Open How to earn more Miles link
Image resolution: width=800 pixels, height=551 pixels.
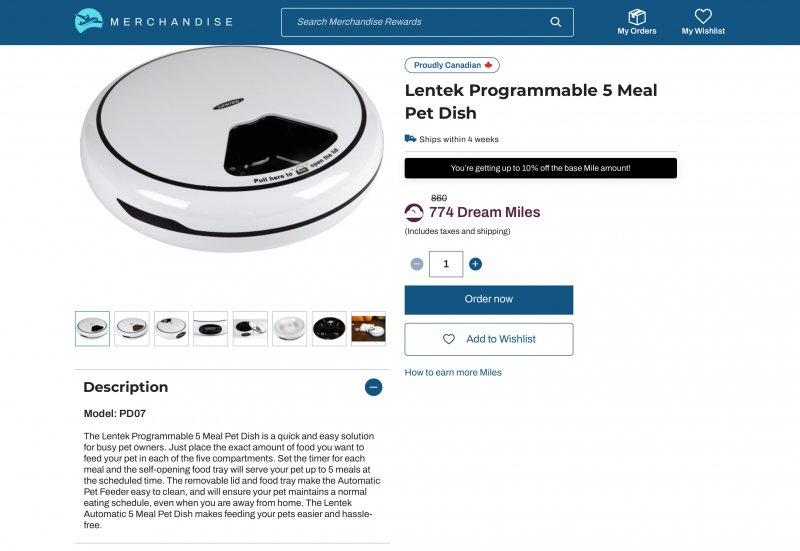click(453, 372)
